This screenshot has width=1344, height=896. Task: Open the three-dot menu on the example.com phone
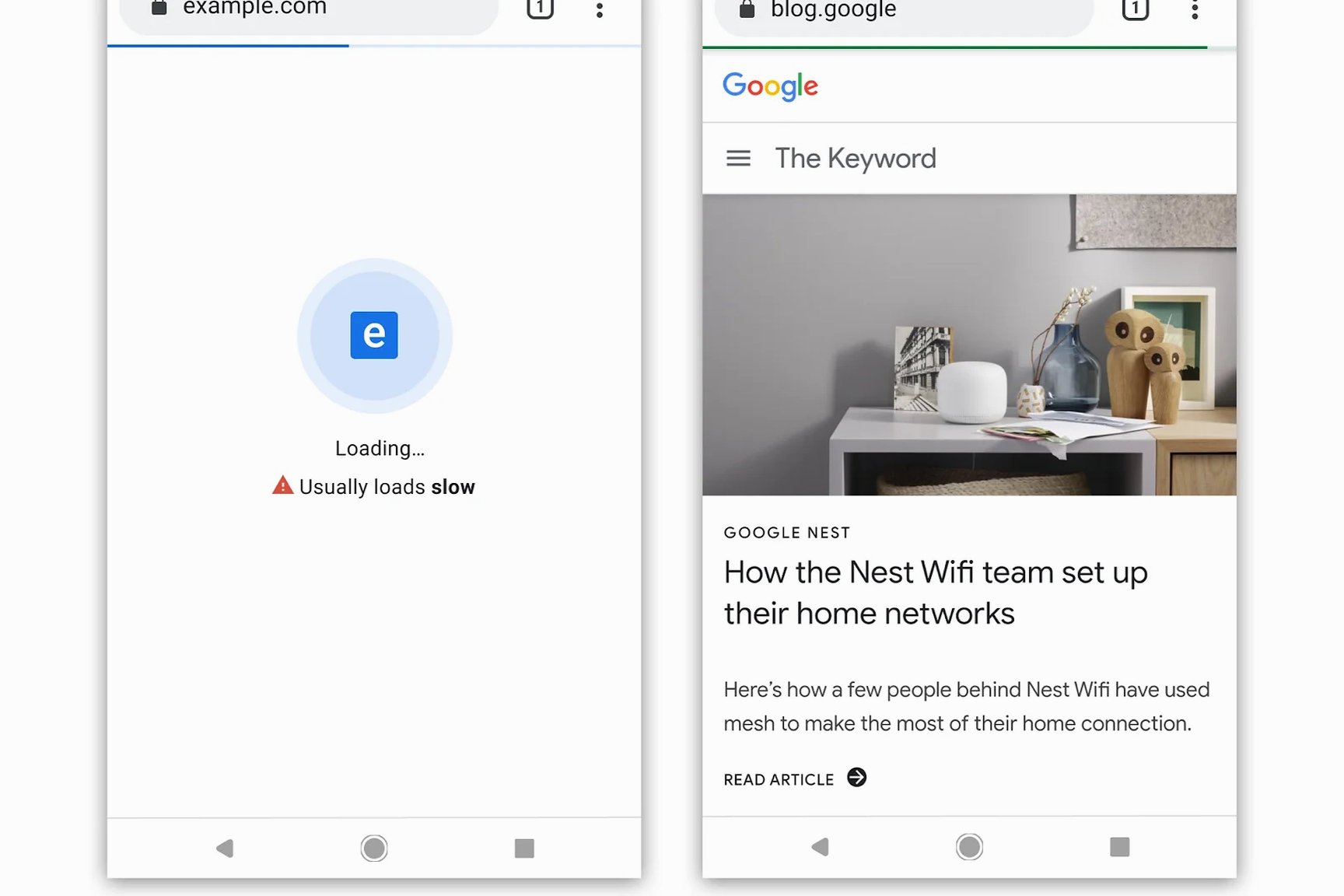coord(600,9)
